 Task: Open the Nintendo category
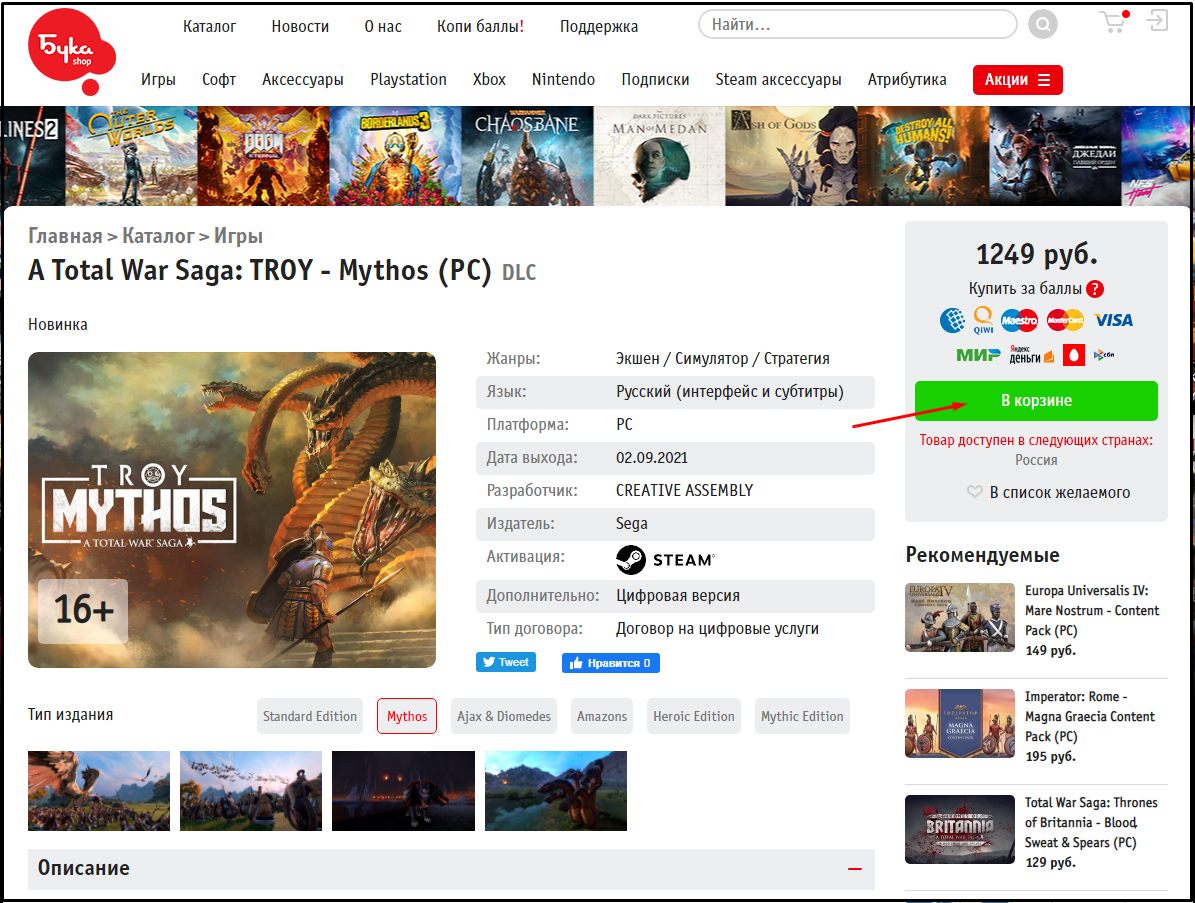(x=563, y=80)
